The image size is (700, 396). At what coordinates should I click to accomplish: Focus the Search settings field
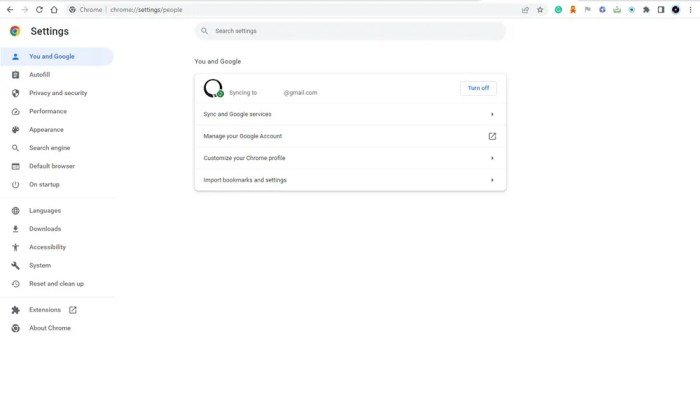[x=350, y=31]
